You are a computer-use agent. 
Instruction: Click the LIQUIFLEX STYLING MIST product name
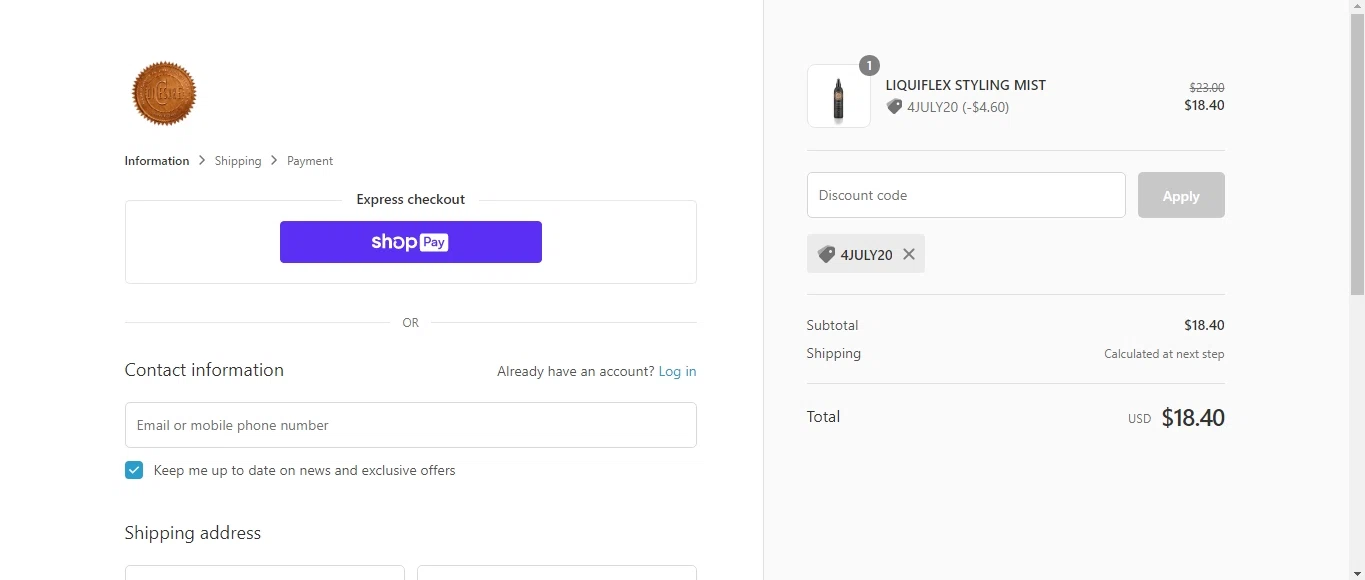[x=966, y=85]
